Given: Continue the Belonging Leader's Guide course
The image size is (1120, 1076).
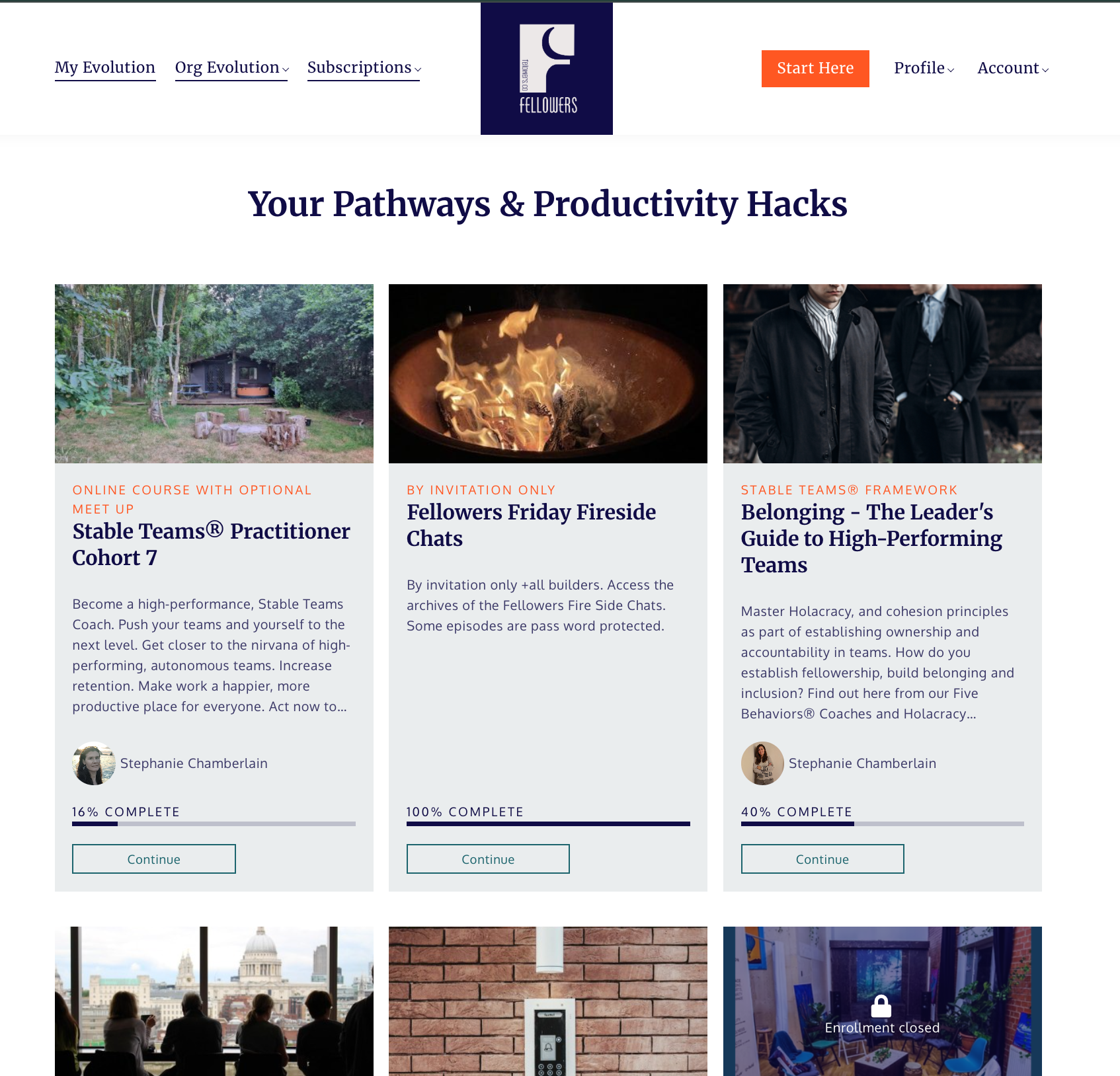Looking at the screenshot, I should 822,859.
